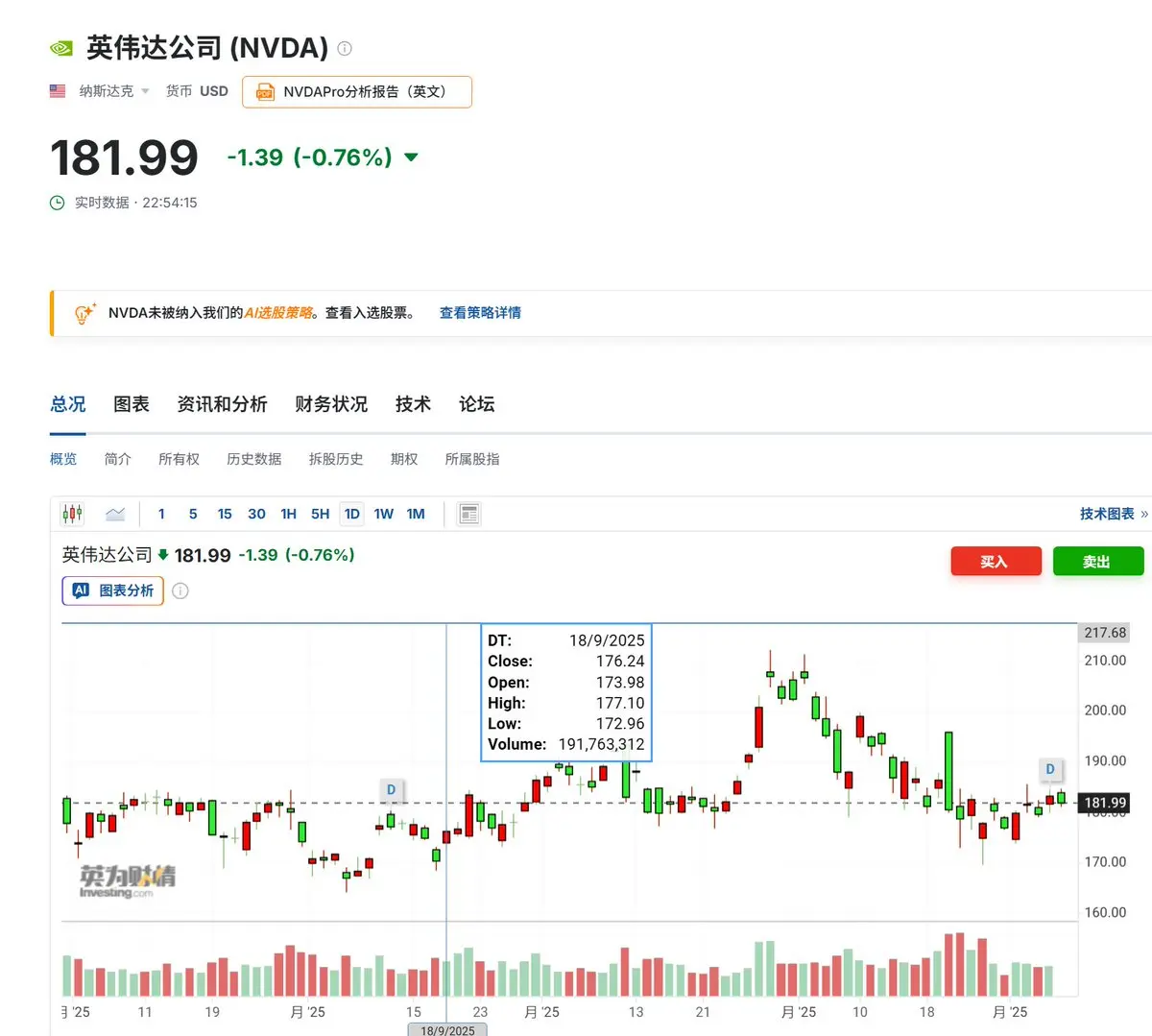The width and height of the screenshot is (1152, 1036).
Task: Click the 181.99 current price label on axis
Action: click(1104, 803)
